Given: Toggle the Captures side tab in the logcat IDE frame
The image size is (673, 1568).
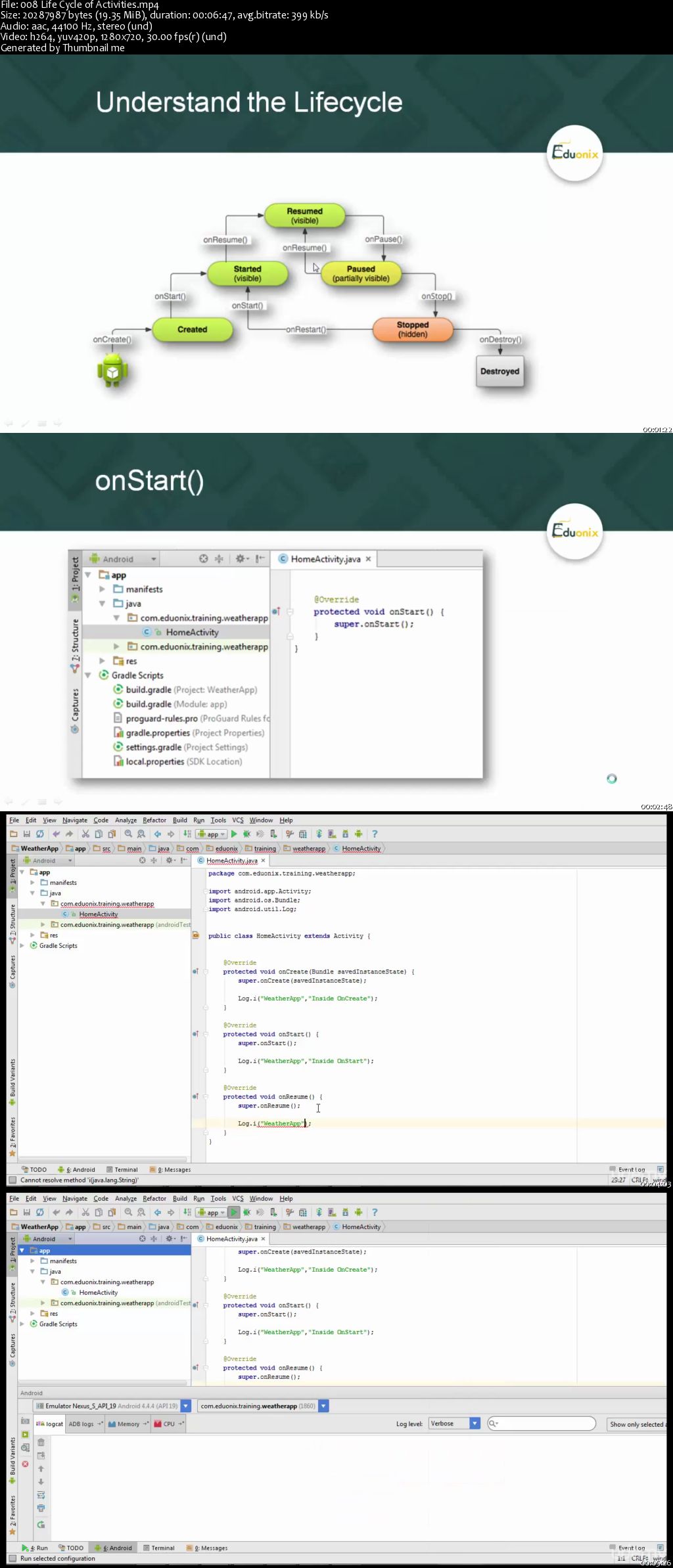Looking at the screenshot, I should (12, 1350).
